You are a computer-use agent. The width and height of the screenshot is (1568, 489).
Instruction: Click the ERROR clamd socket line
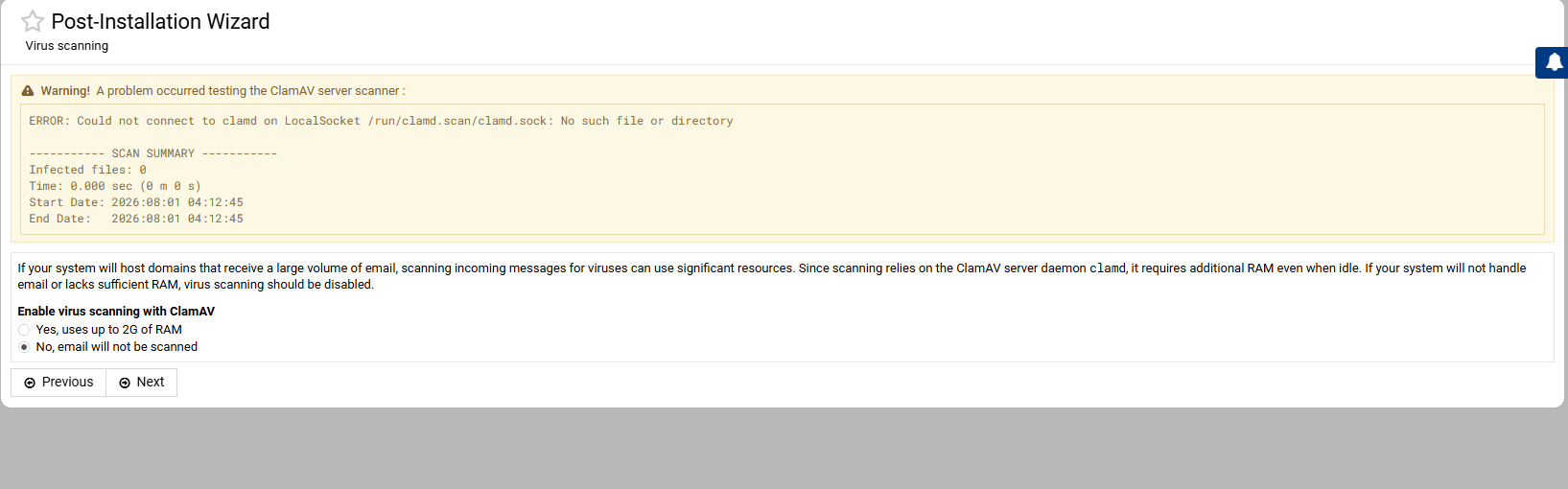click(381, 121)
